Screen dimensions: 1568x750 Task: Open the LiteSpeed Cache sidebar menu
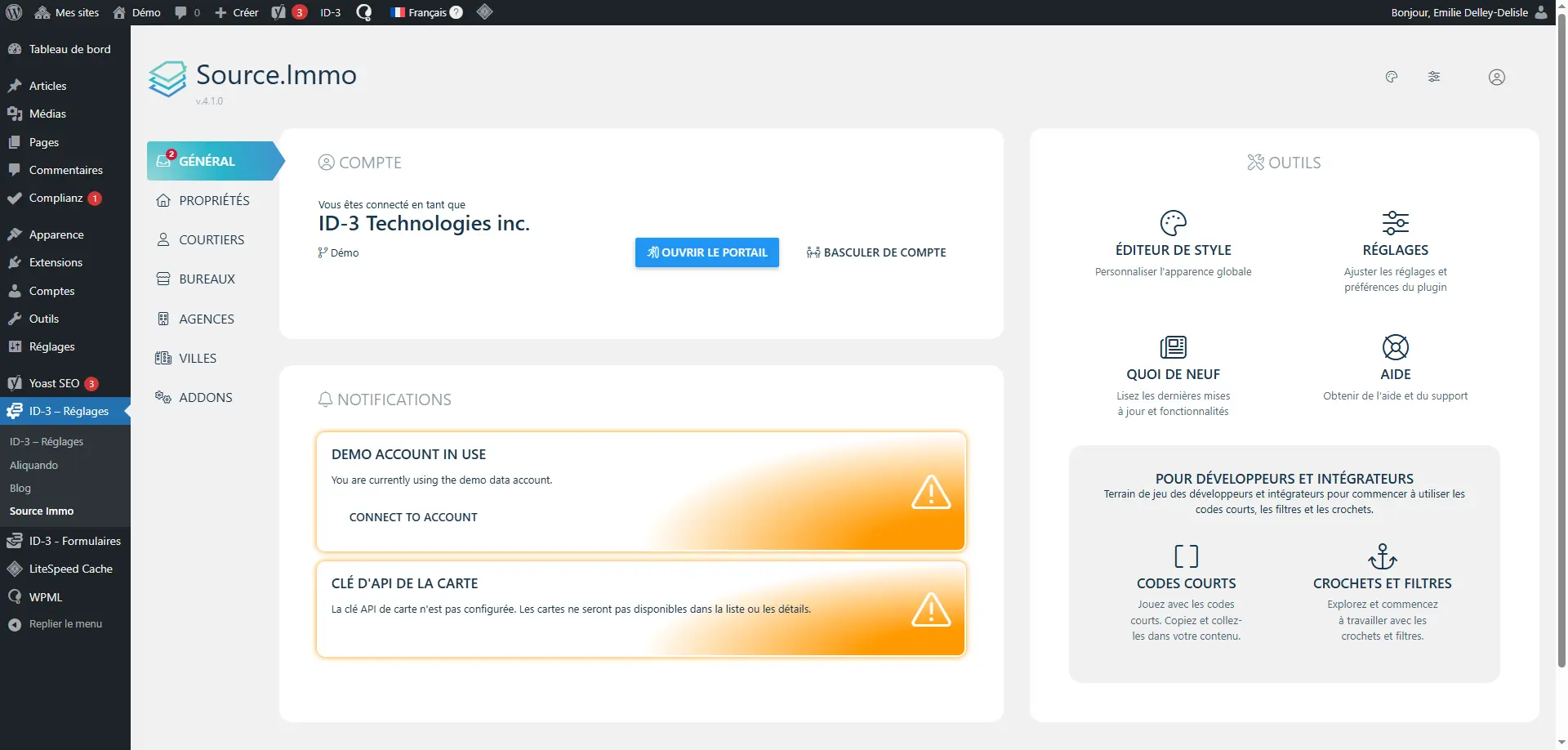click(65, 569)
